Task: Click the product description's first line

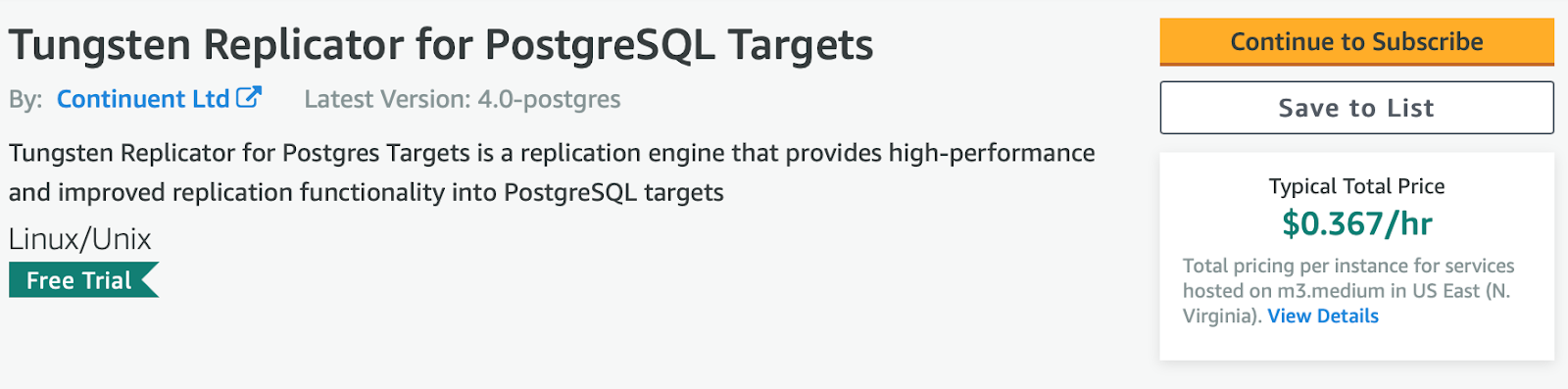Action: pos(552,154)
